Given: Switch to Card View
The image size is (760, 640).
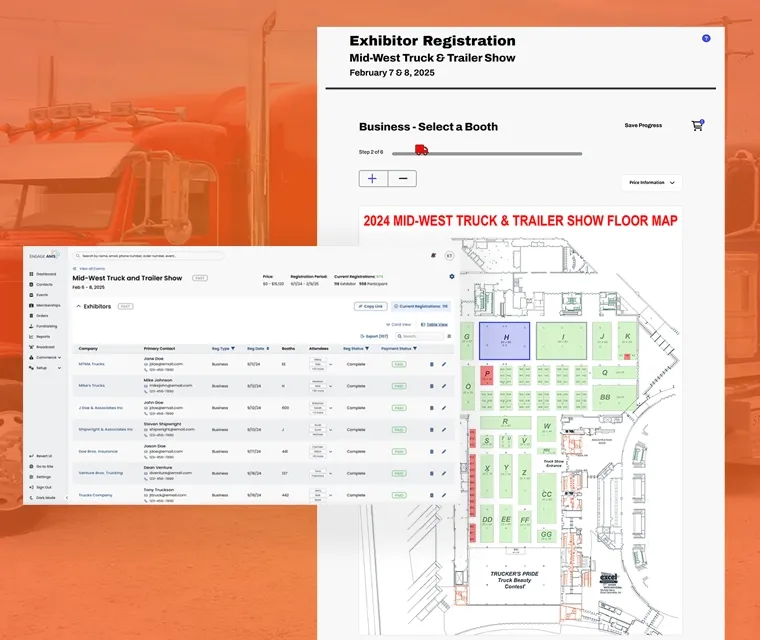Looking at the screenshot, I should [398, 324].
